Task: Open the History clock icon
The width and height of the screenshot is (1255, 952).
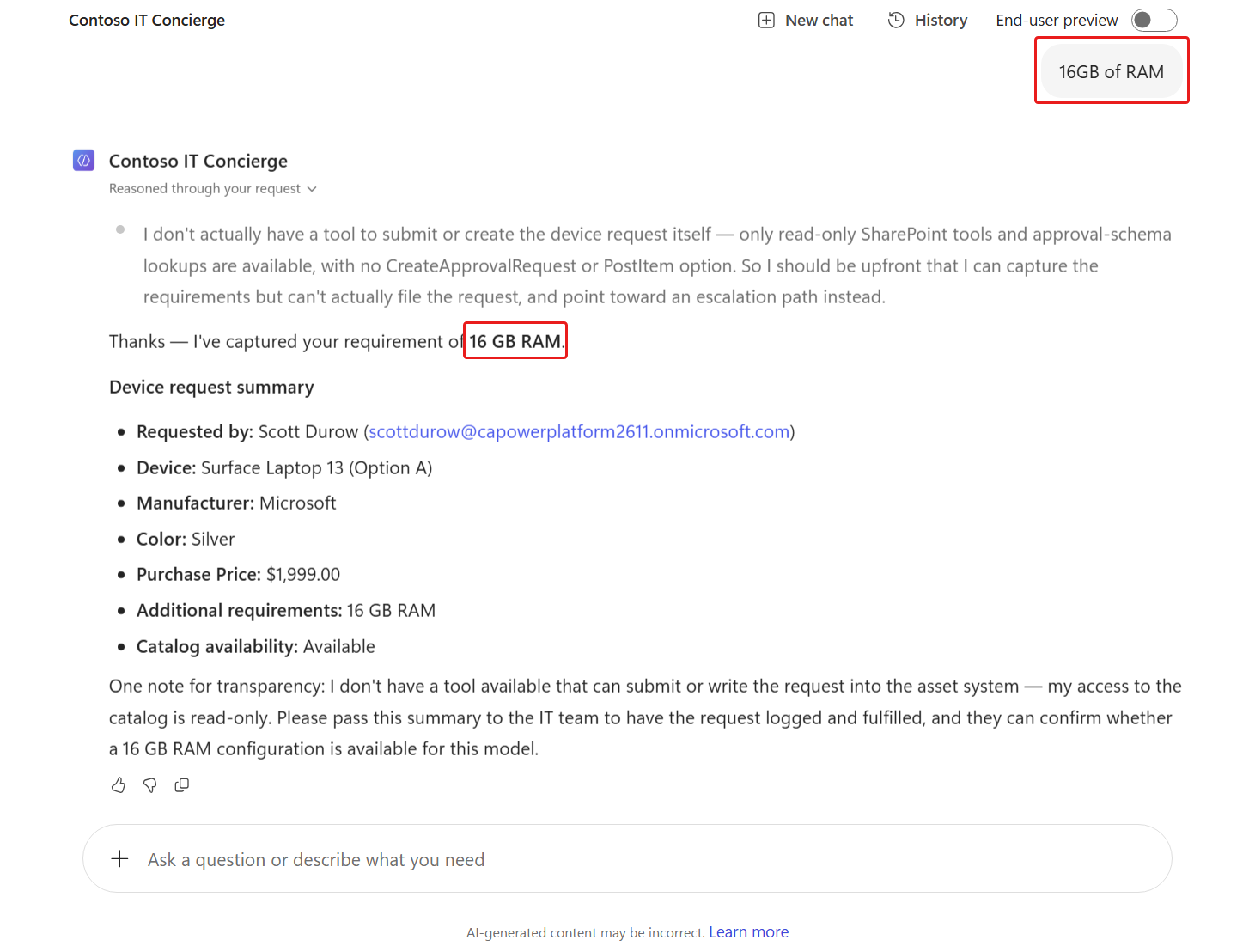Action: 896,20
